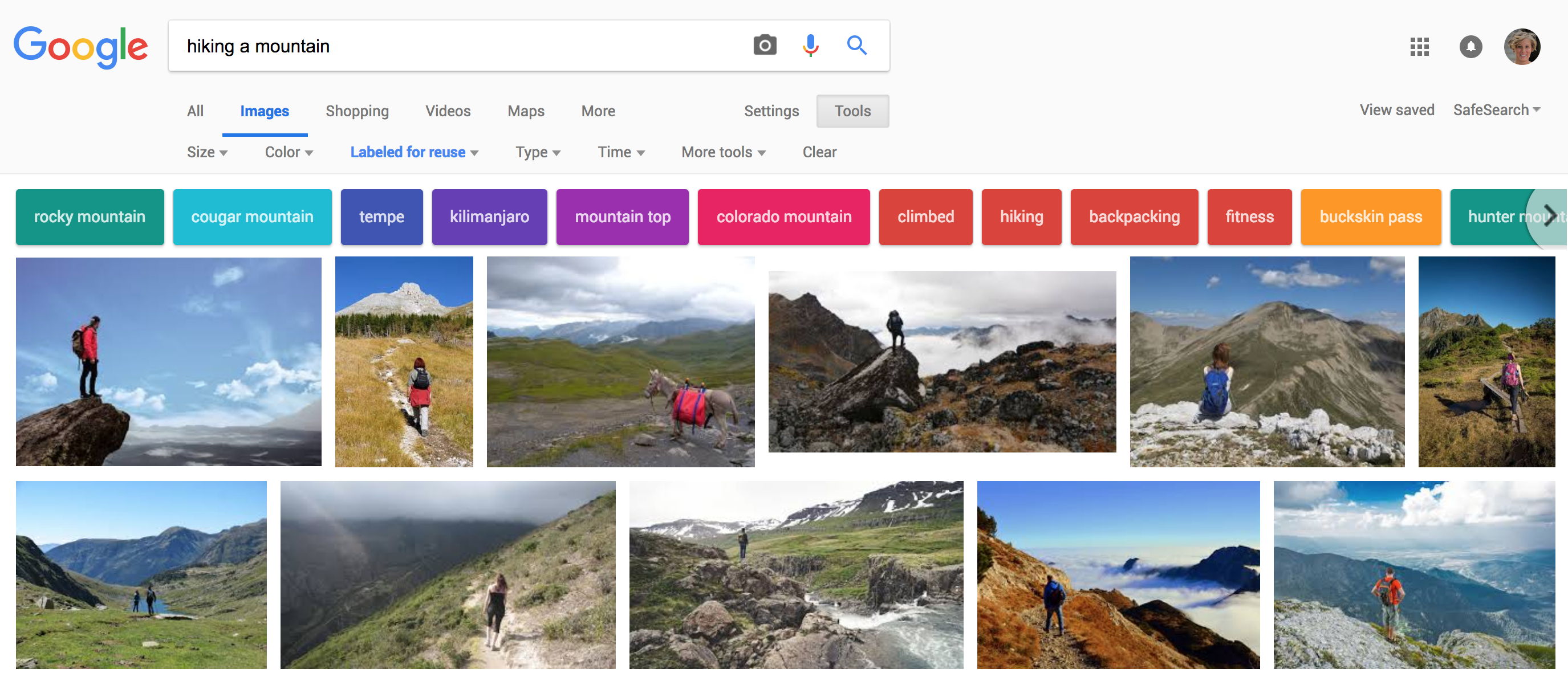Screen dimensions: 1568x677
Task: Open the donkey with red pack thumbnail
Action: [x=620, y=362]
